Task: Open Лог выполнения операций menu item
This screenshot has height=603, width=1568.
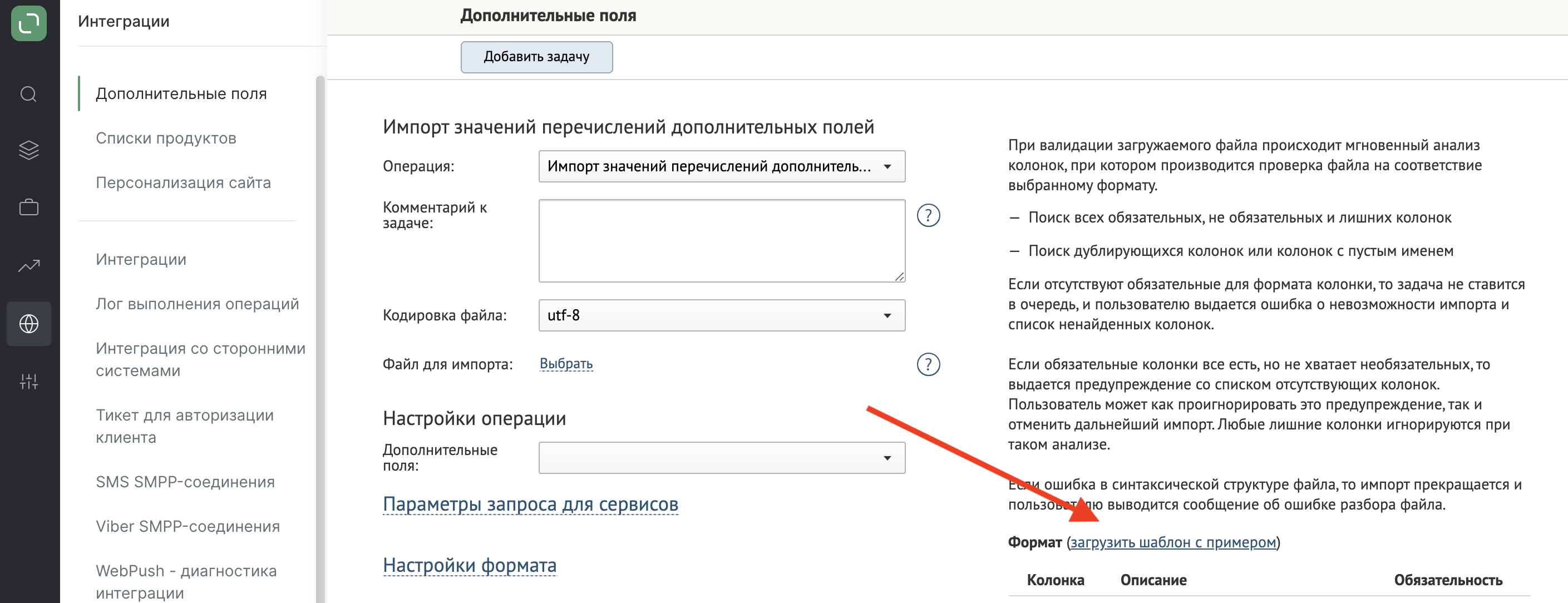Action: [197, 304]
